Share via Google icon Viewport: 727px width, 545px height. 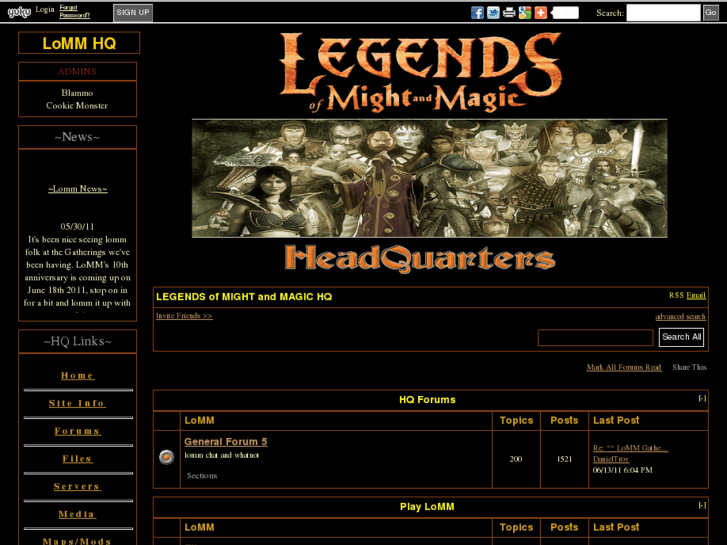[x=524, y=13]
